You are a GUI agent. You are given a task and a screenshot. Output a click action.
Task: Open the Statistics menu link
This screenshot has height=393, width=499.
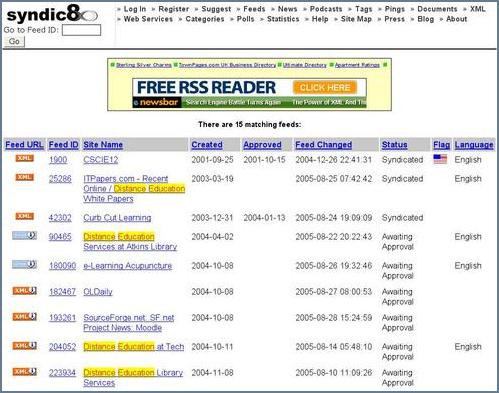pyautogui.click(x=283, y=19)
